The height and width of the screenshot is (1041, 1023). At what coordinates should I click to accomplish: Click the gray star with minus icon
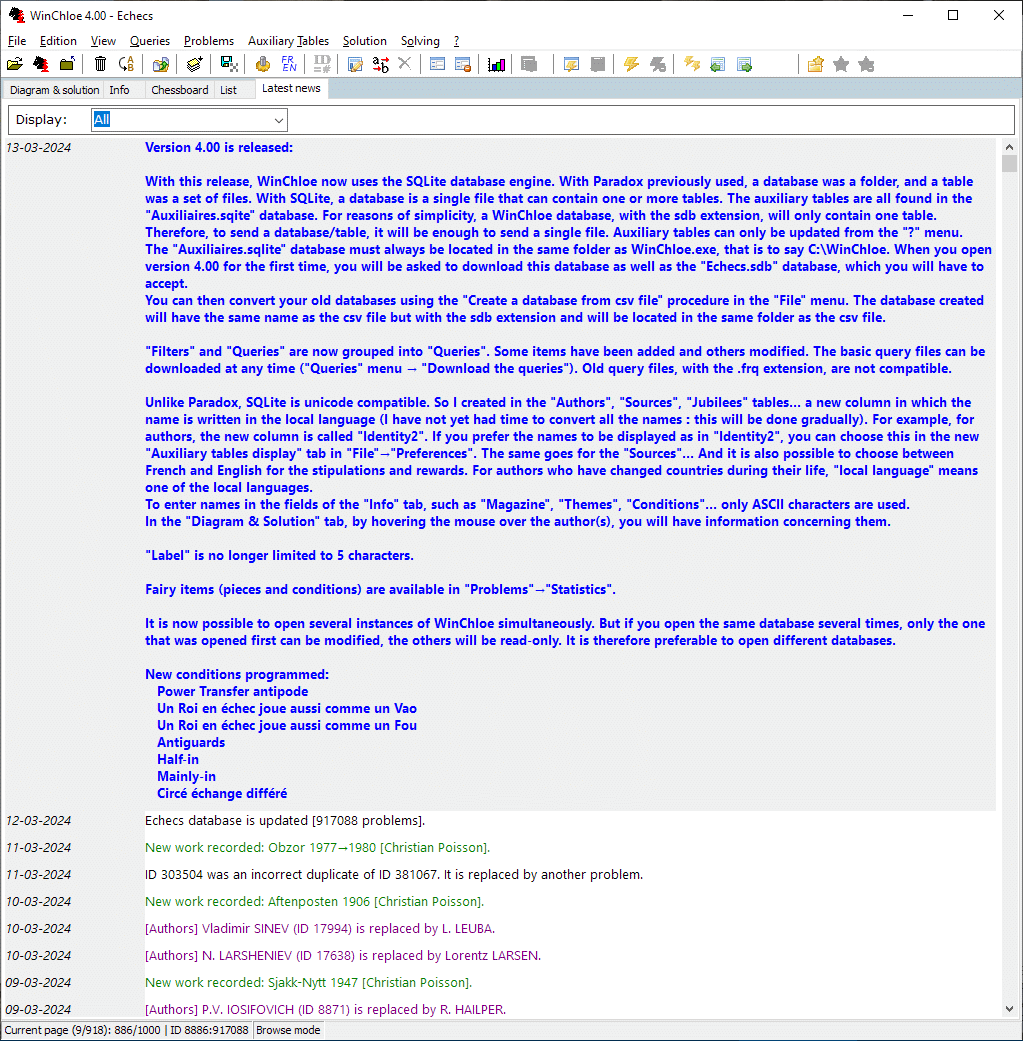(x=866, y=64)
